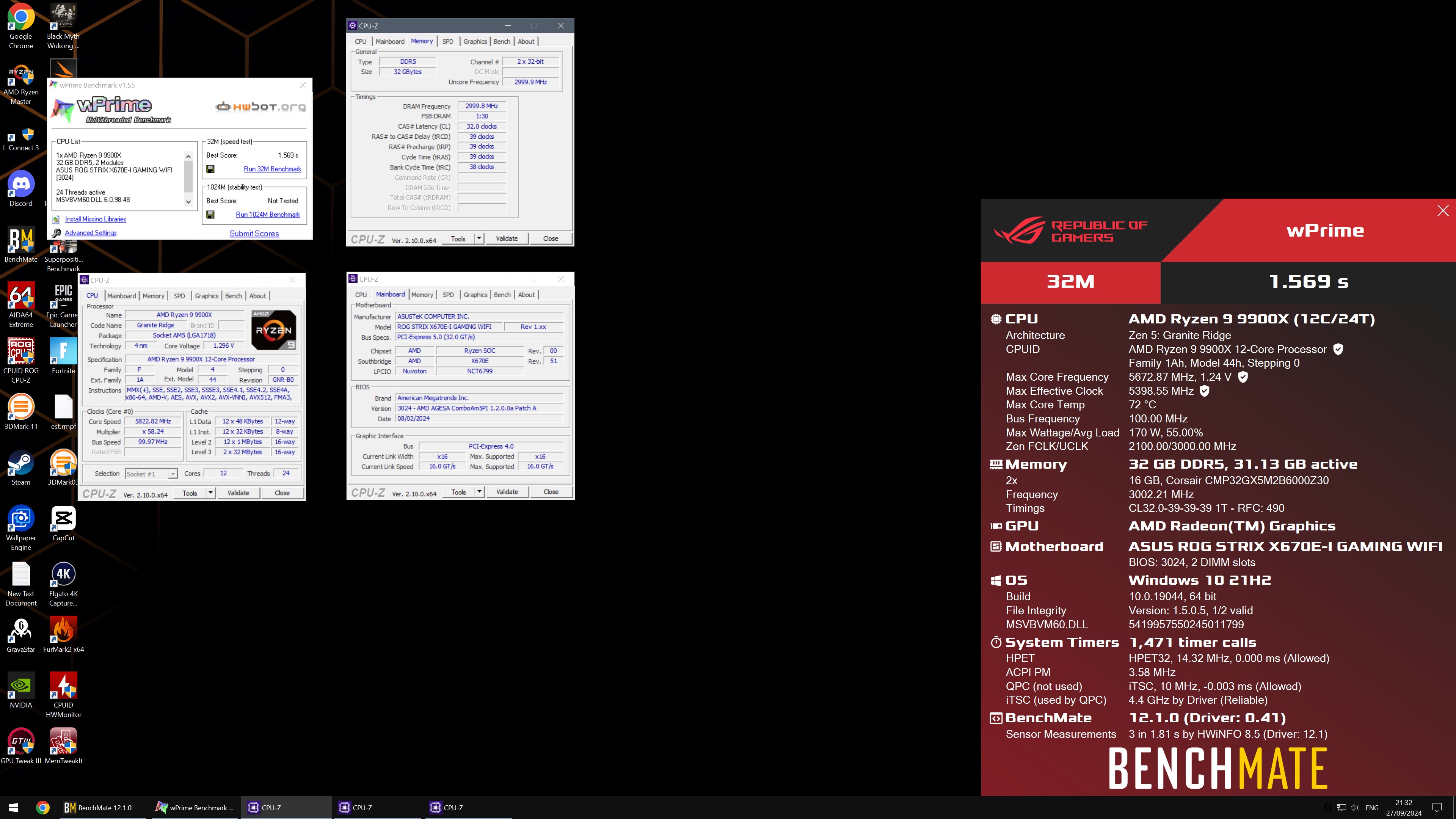The height and width of the screenshot is (819, 1456).
Task: Click Tools button in Mainboard CPU-Z window
Action: 458,492
